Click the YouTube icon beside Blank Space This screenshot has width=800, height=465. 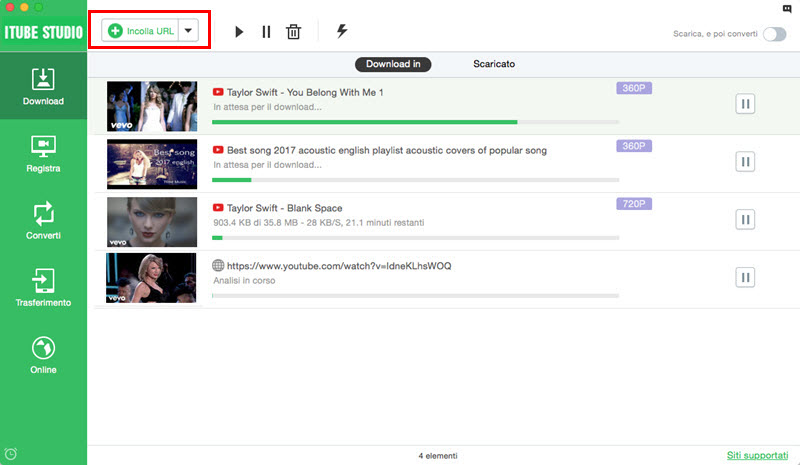point(218,207)
